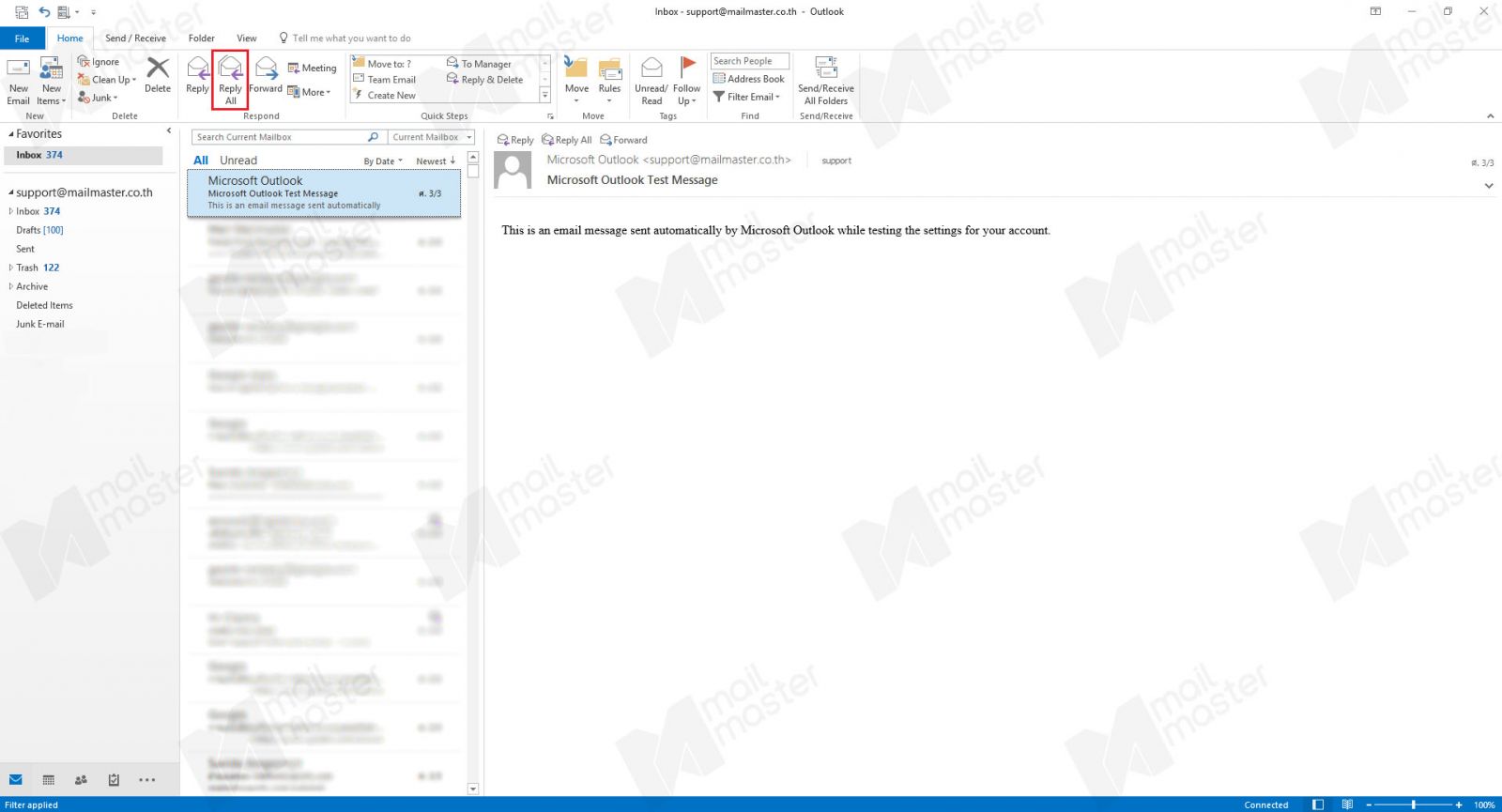Viewport: 1502px width, 812px height.
Task: Click the zoom in plus button
Action: [x=1459, y=804]
